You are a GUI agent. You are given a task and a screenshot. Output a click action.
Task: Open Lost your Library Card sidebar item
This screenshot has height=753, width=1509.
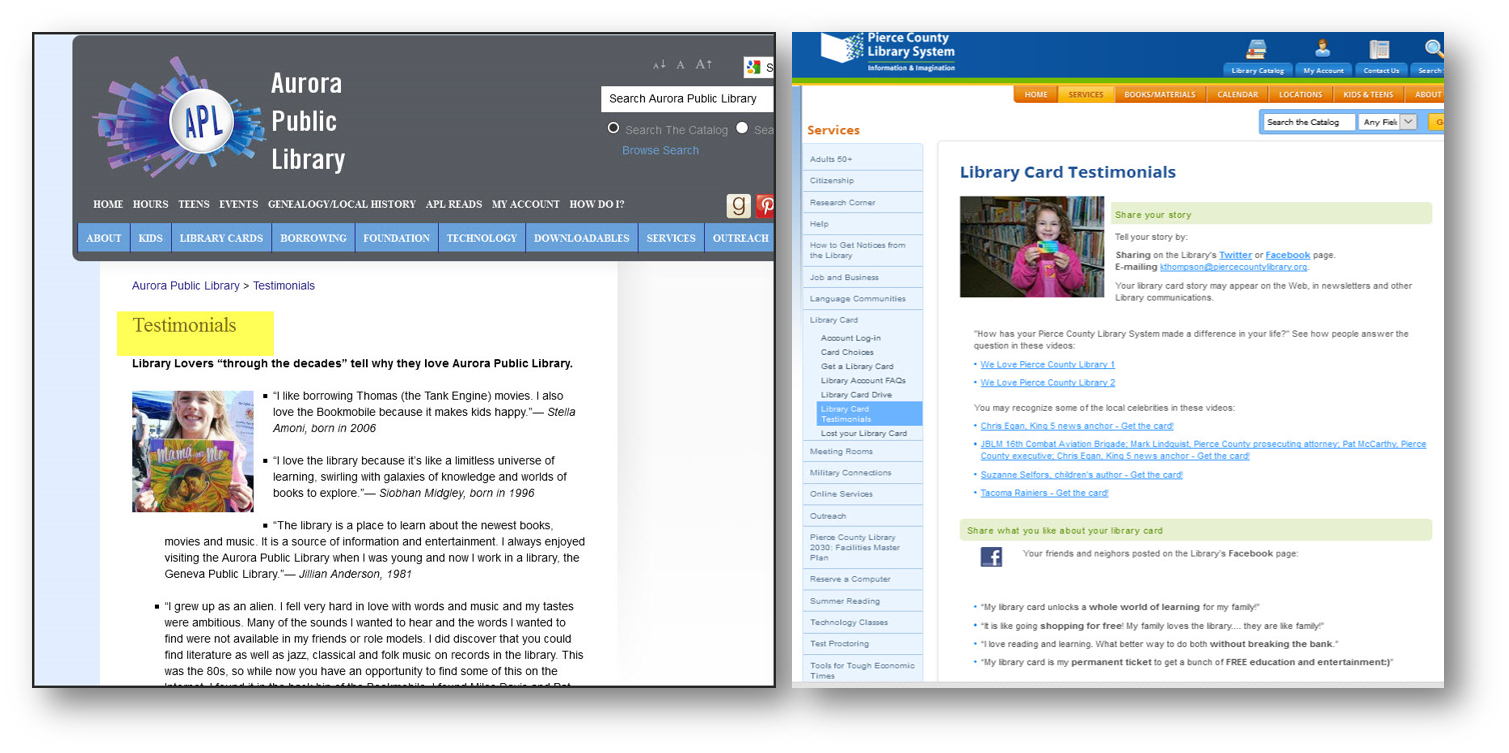pyautogui.click(x=864, y=433)
